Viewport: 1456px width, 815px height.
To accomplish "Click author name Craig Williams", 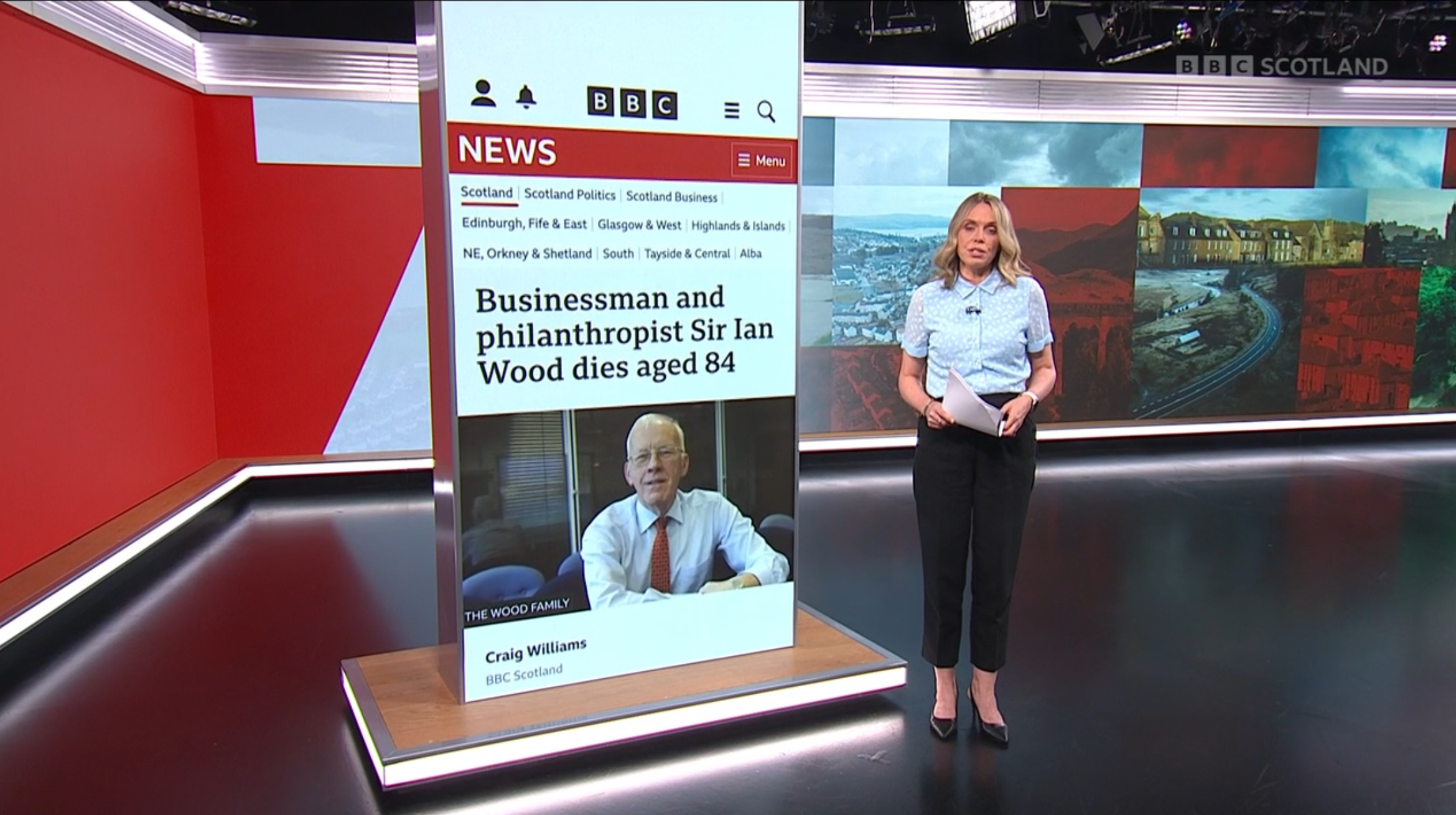I will [x=536, y=651].
